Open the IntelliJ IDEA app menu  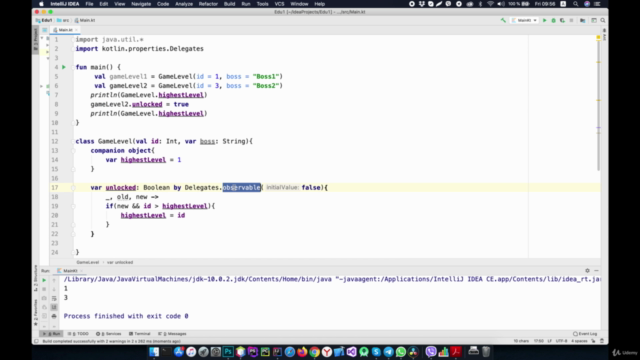[x=64, y=4]
